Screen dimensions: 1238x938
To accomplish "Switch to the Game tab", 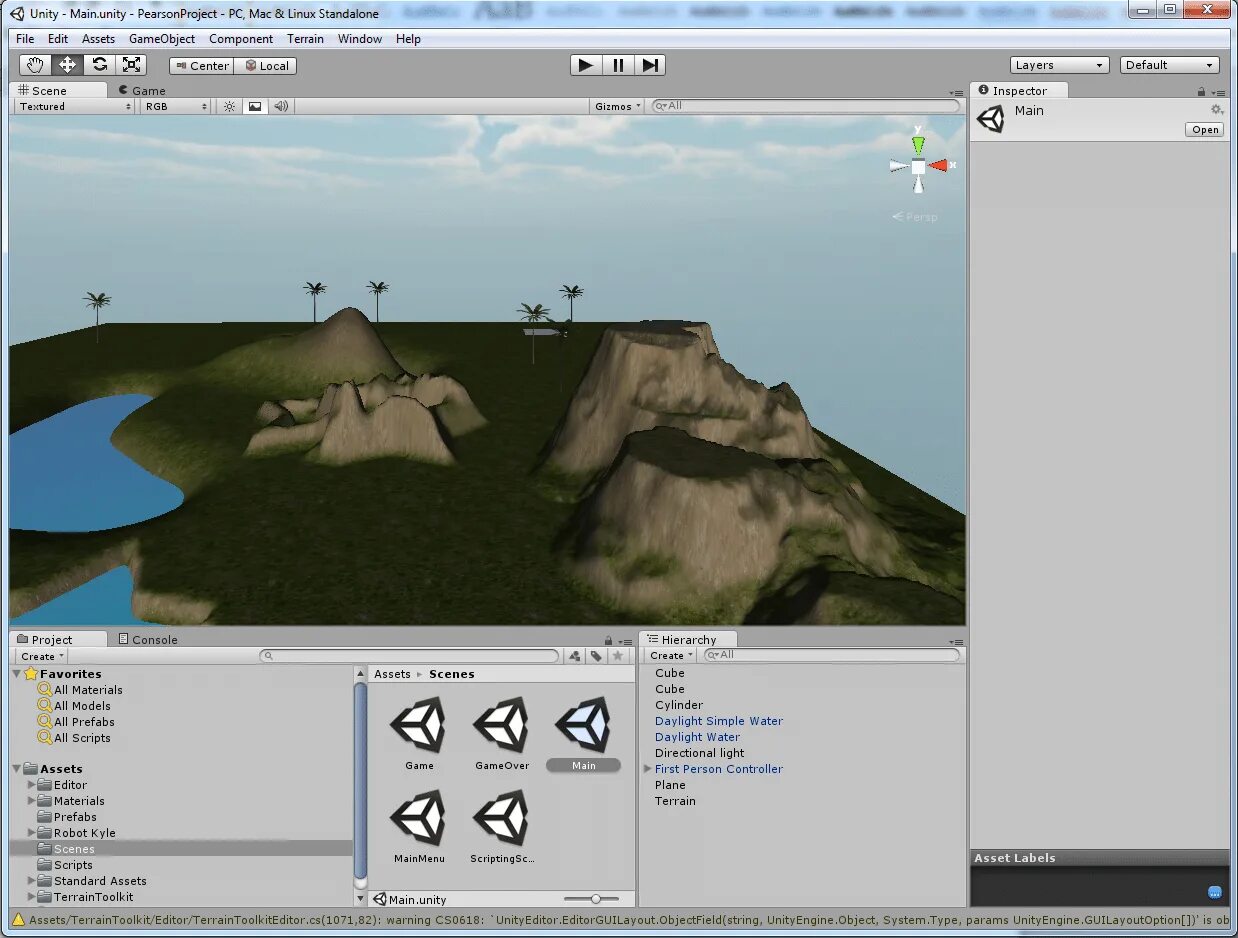I will tap(142, 90).
